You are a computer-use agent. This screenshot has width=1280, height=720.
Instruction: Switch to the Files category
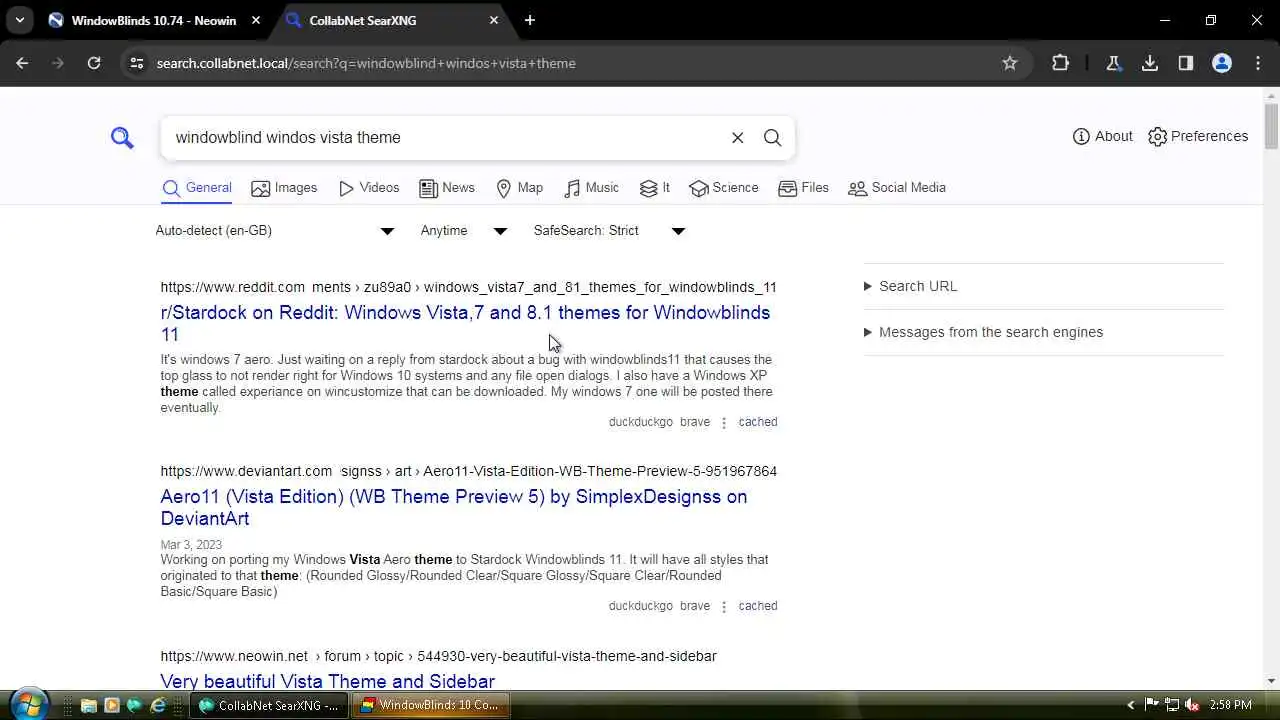click(804, 188)
